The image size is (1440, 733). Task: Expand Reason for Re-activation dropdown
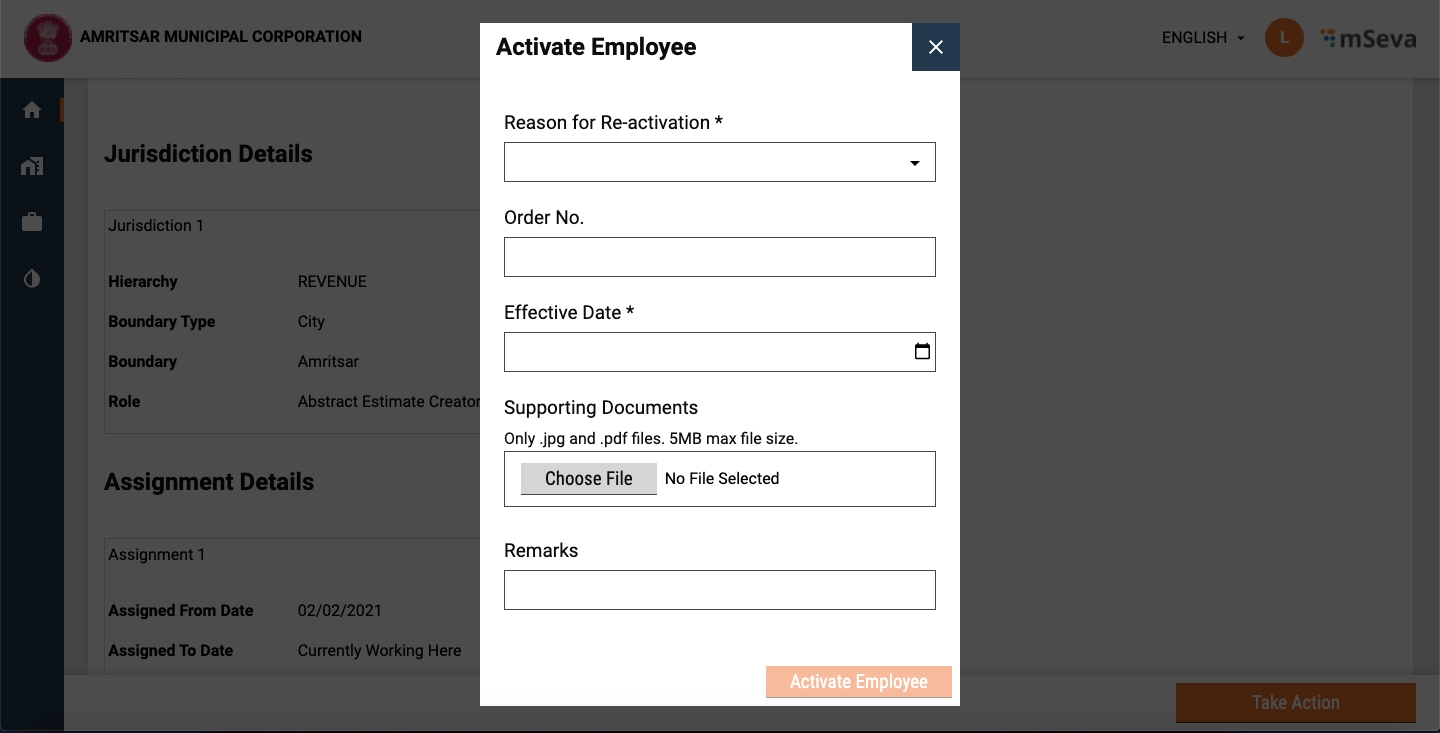719,162
